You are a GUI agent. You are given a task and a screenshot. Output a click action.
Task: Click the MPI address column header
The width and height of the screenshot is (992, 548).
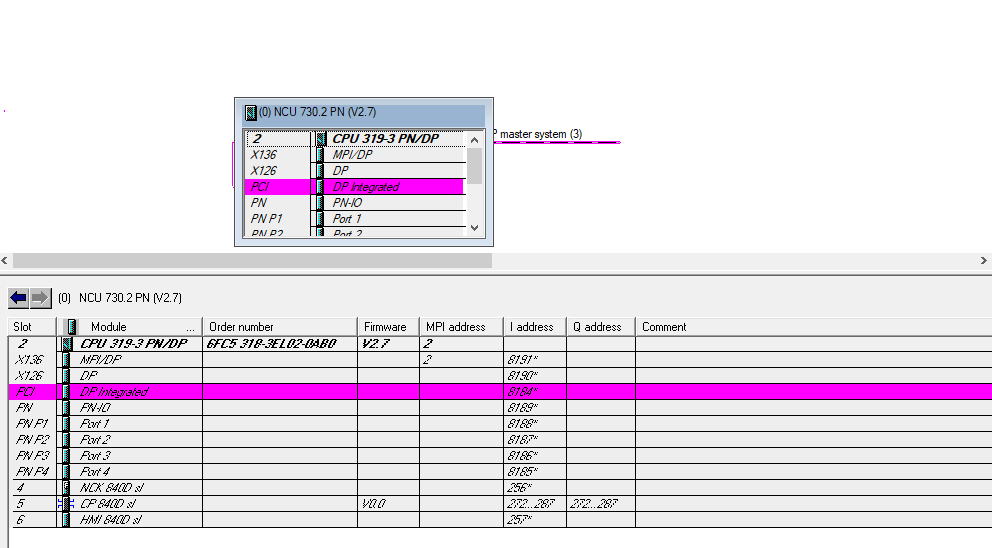(461, 327)
